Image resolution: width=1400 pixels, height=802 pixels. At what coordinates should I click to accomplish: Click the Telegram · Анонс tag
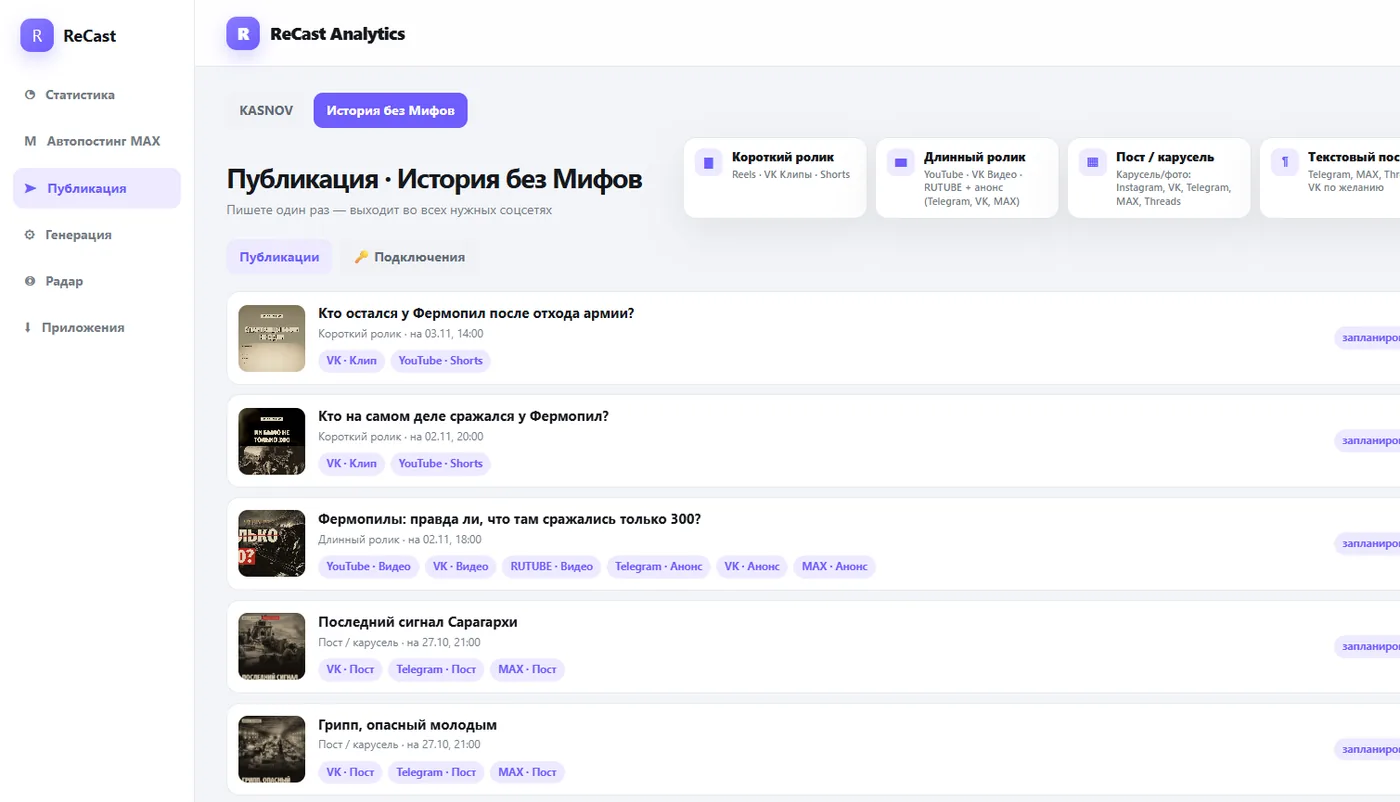click(x=659, y=566)
